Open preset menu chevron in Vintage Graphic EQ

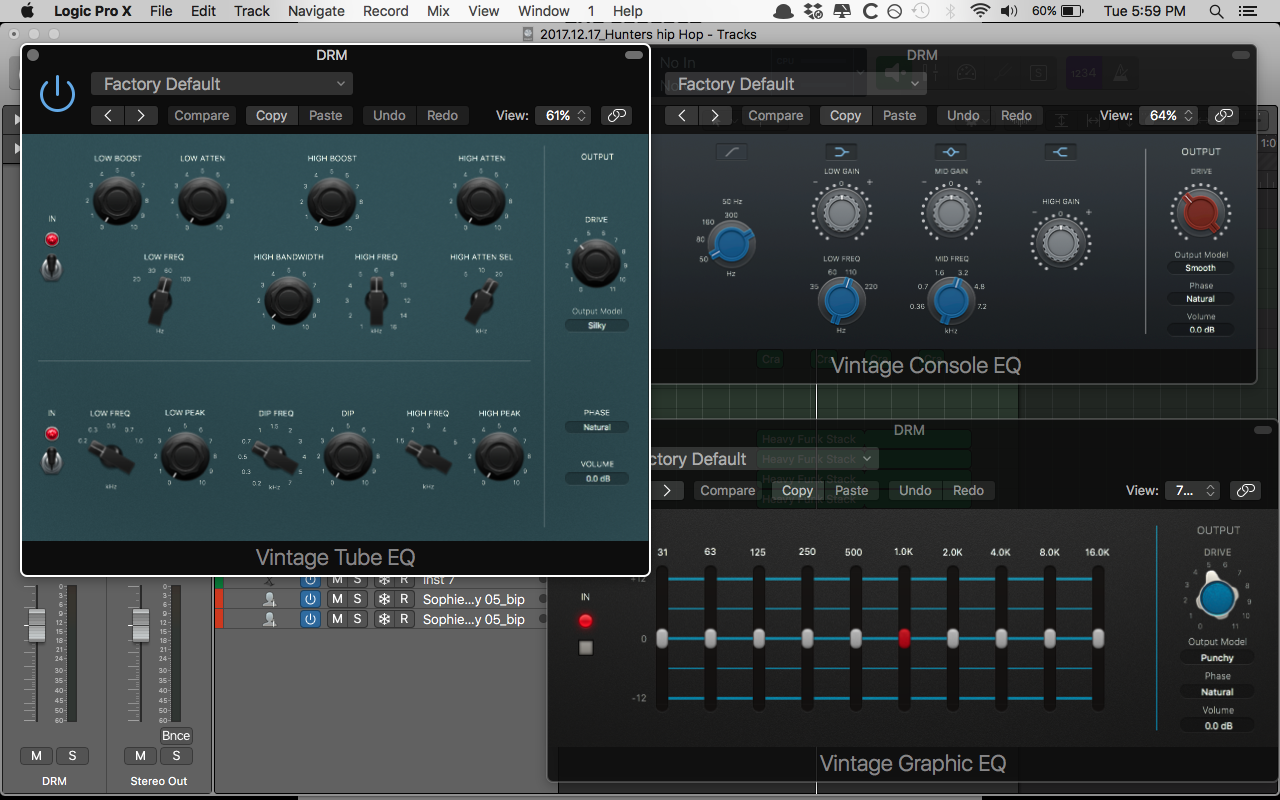pos(867,459)
